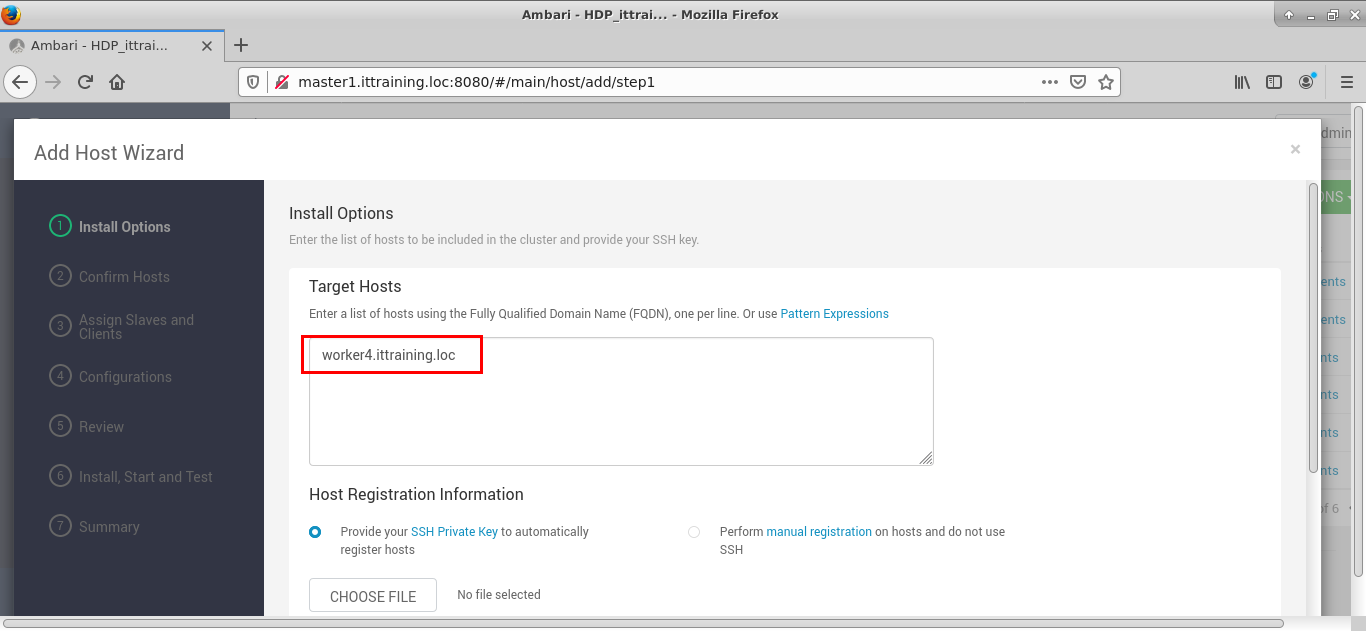Toggle the Firefox sidebar view icon

(1274, 82)
